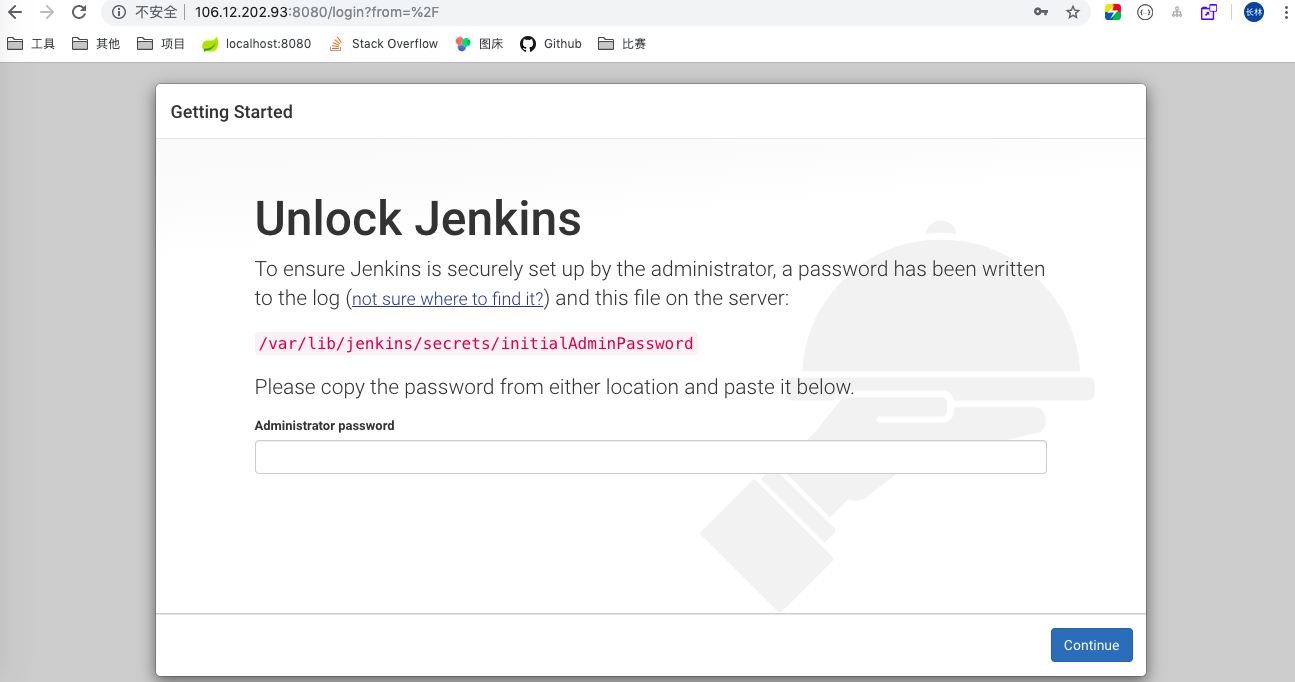Open the saved passwords key icon
Image resolution: width=1295 pixels, height=682 pixels.
click(x=1041, y=13)
